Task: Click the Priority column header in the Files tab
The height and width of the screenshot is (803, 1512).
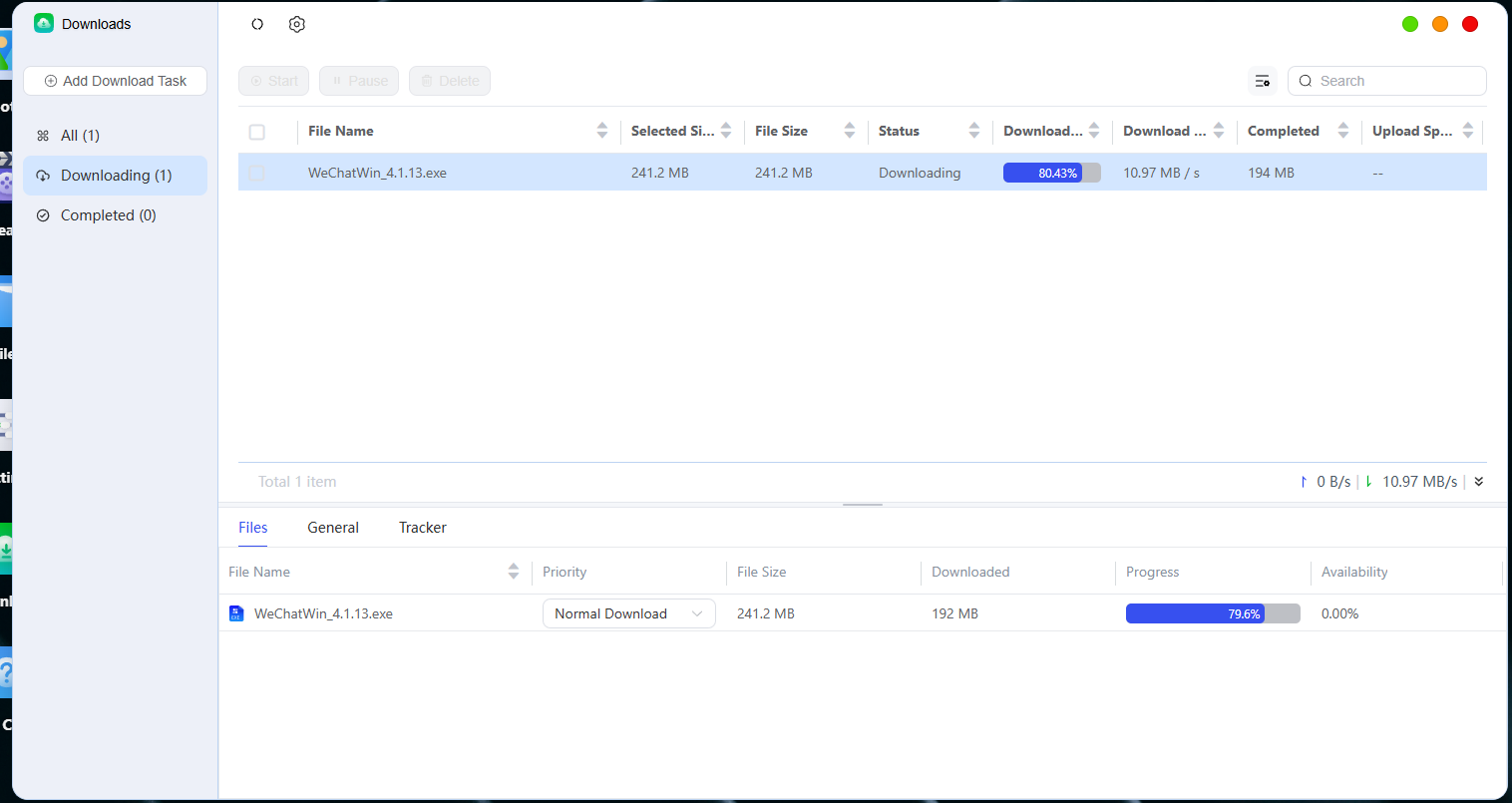Action: coord(565,572)
